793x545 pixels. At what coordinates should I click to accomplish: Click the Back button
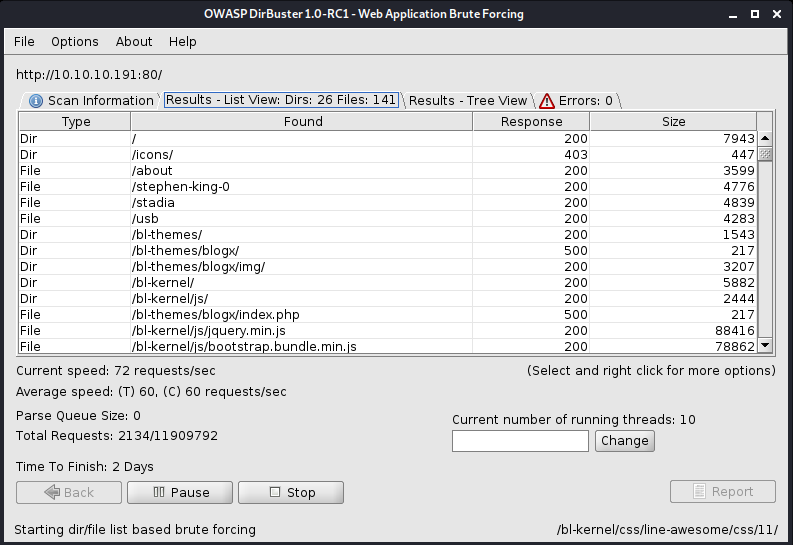69,492
